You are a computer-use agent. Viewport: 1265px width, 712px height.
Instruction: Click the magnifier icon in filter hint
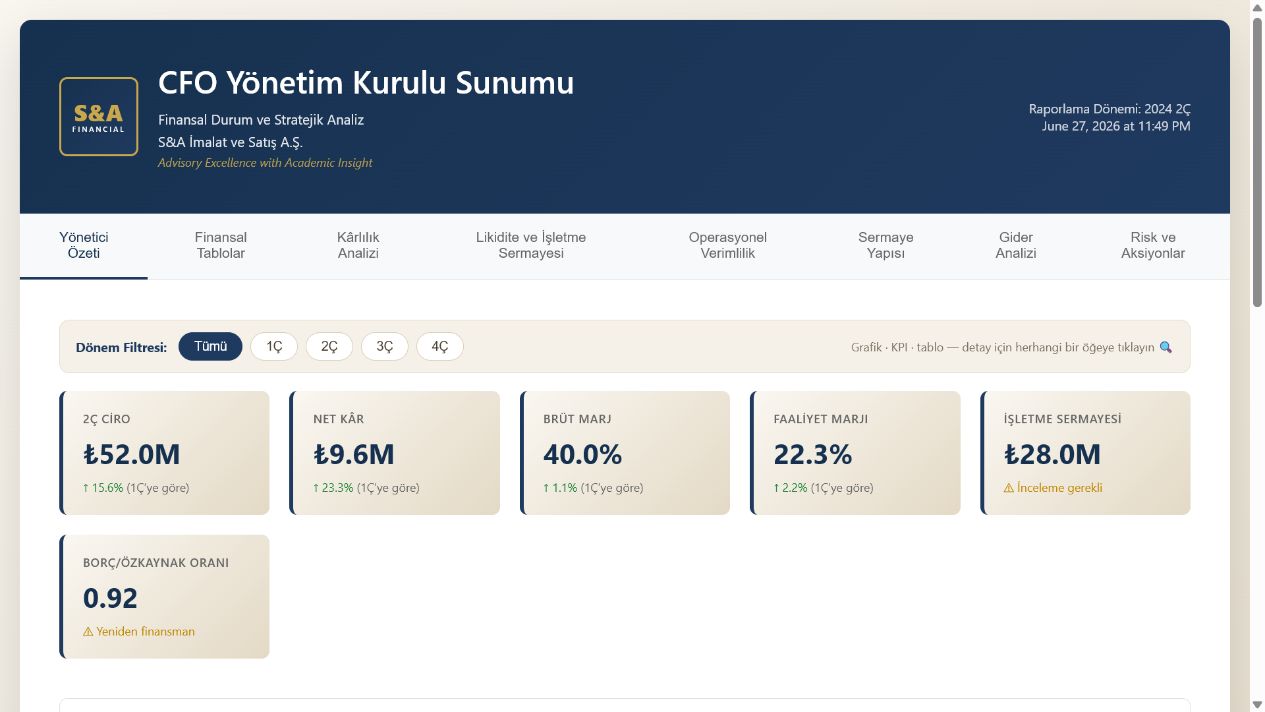[1165, 348]
